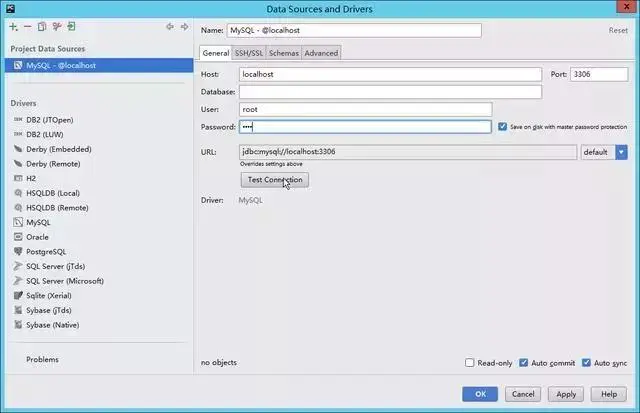Select HSQLDB (Remote) driver

coord(57,208)
